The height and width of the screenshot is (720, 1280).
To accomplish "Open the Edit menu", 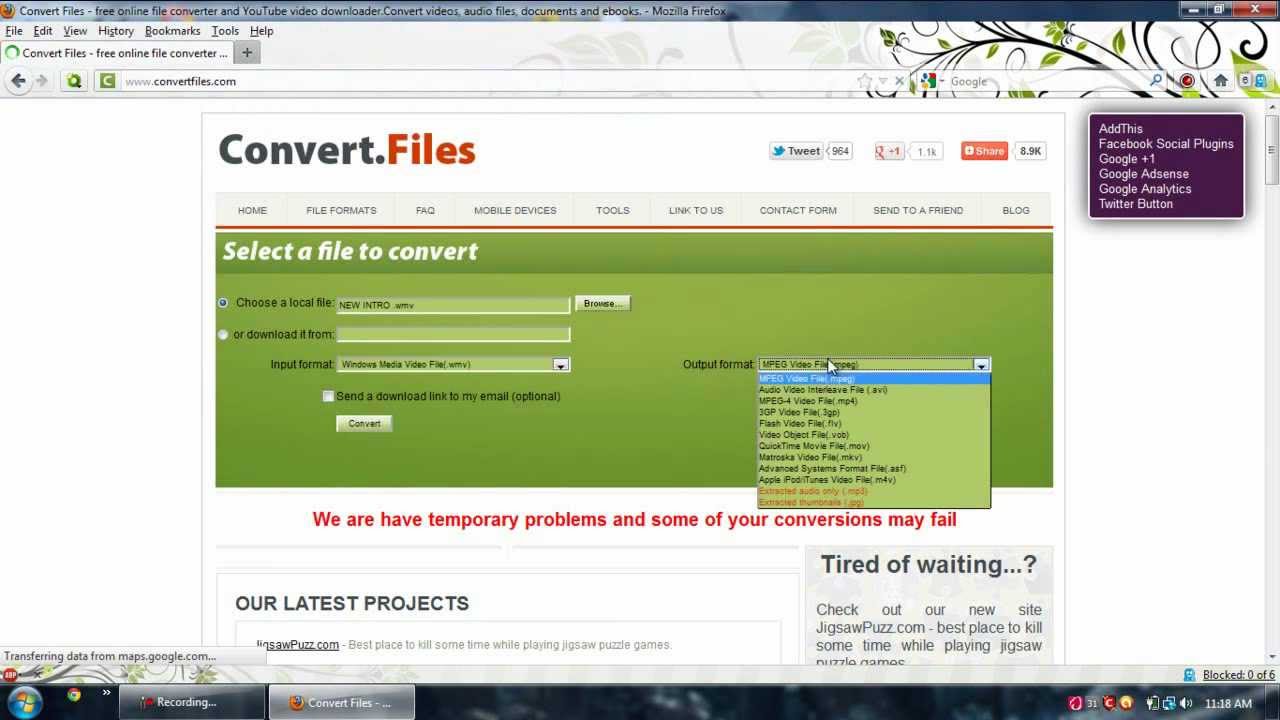I will point(43,31).
